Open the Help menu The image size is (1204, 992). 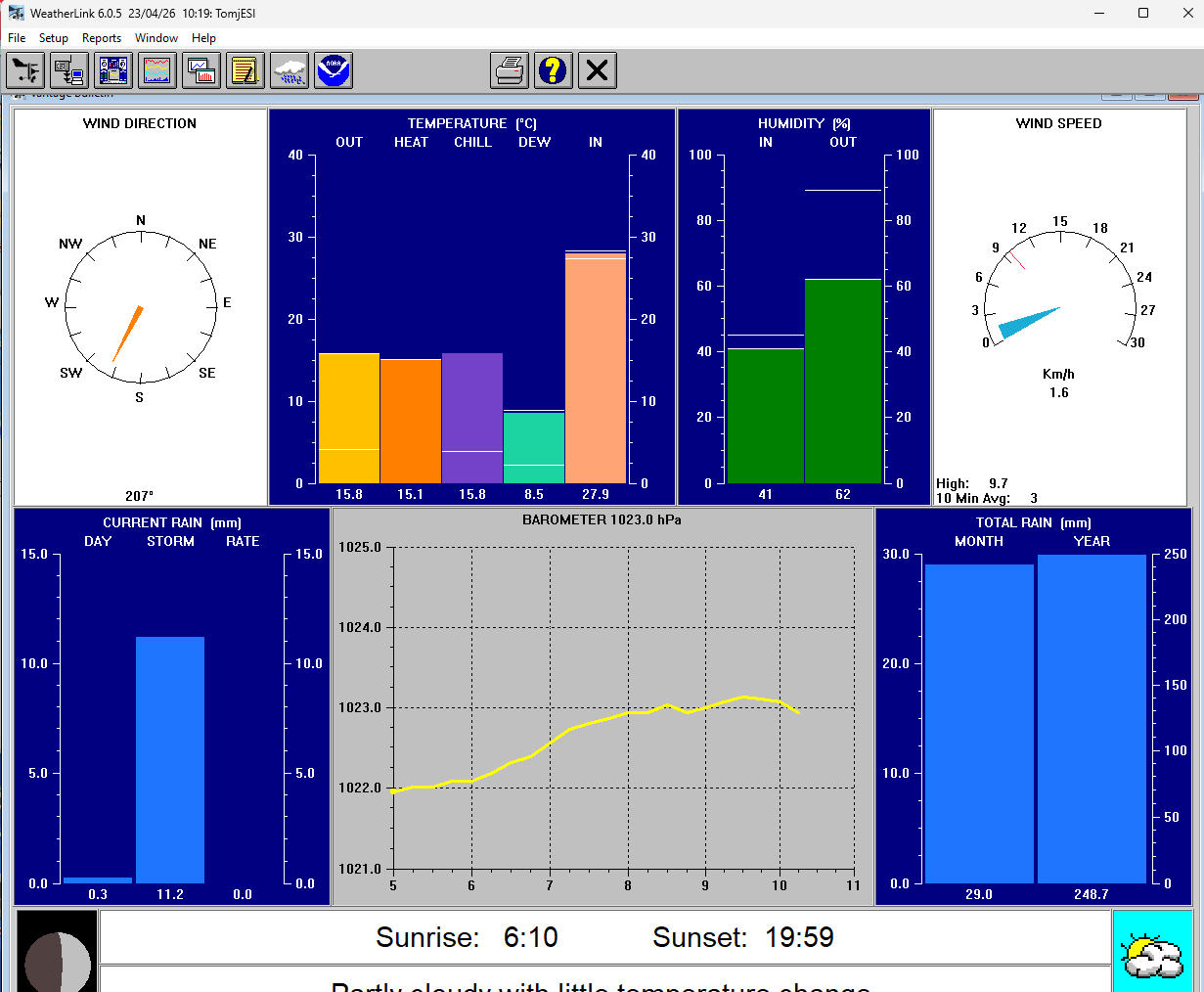203,38
